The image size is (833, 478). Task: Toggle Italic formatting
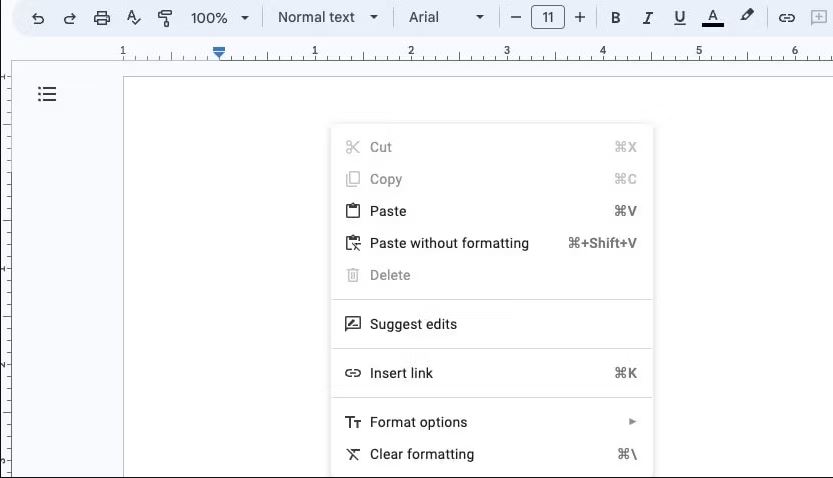(647, 18)
